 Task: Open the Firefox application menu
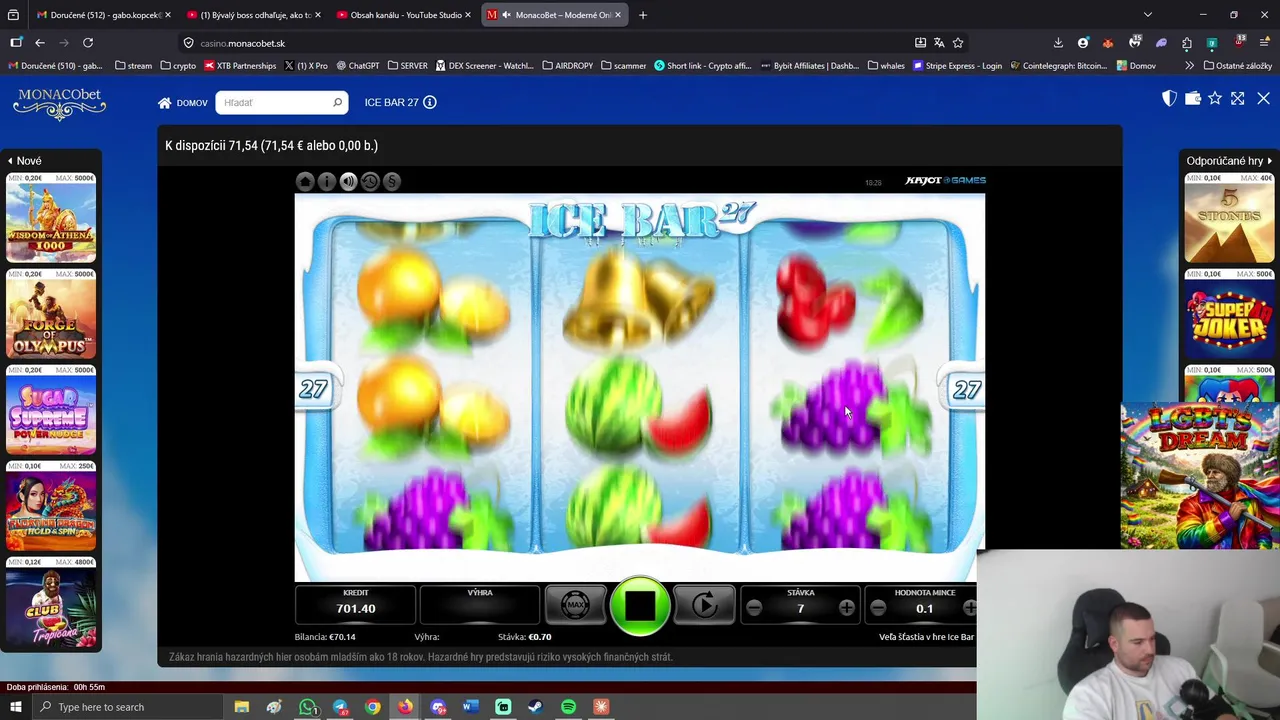pos(1264,43)
